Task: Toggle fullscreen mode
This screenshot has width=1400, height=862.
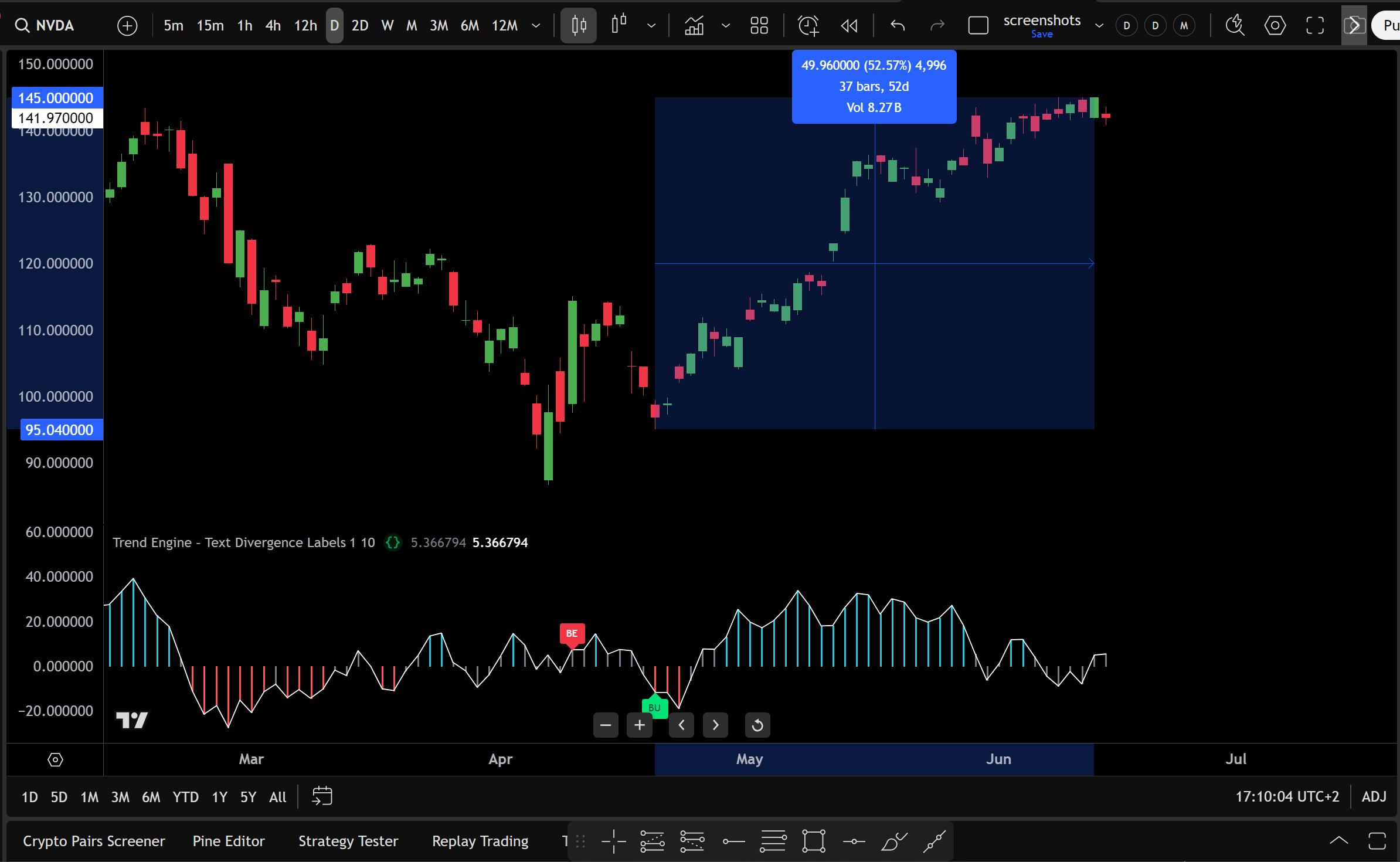Action: (1315, 25)
